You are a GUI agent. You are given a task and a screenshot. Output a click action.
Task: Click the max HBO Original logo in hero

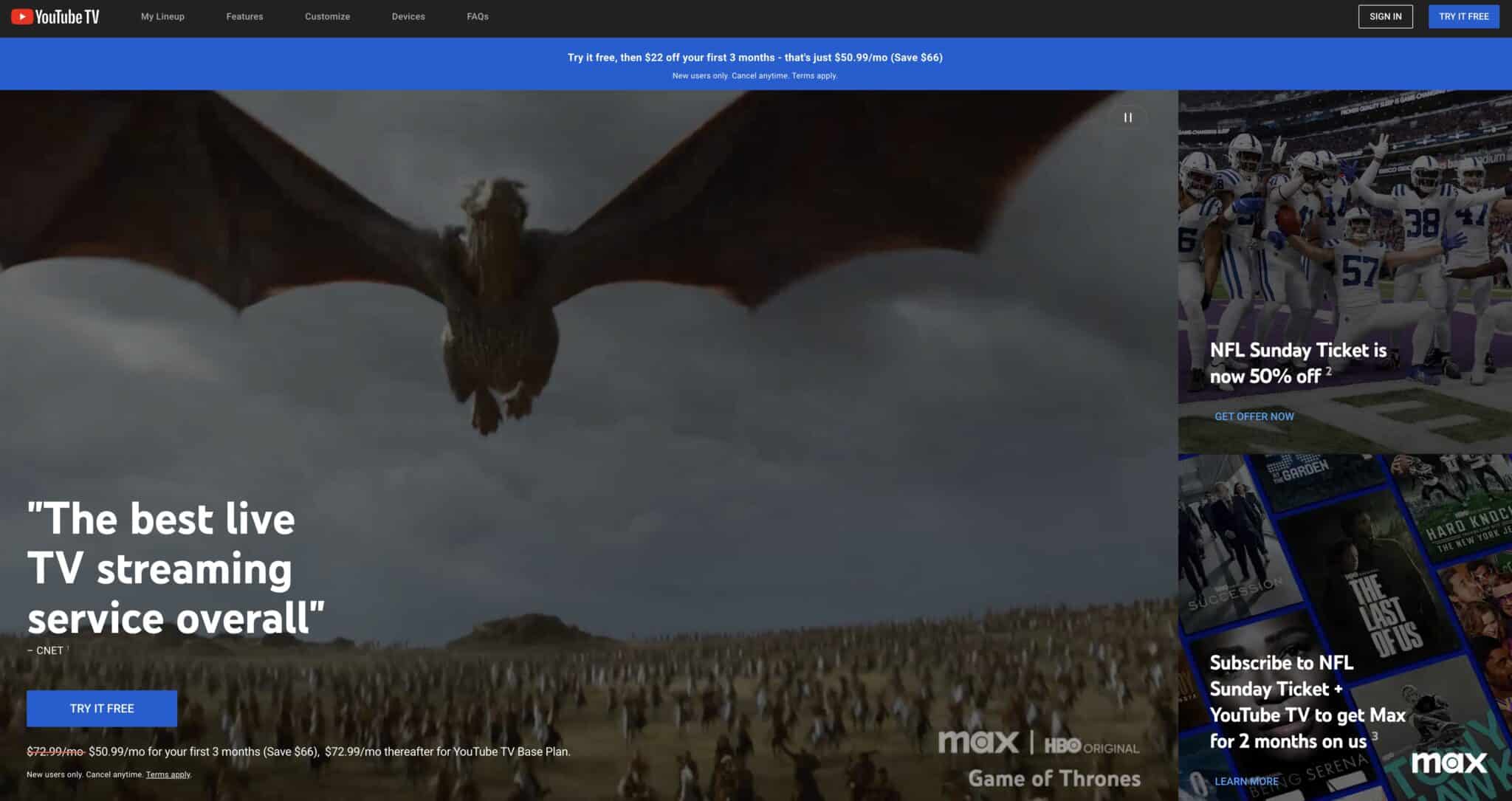click(1038, 743)
